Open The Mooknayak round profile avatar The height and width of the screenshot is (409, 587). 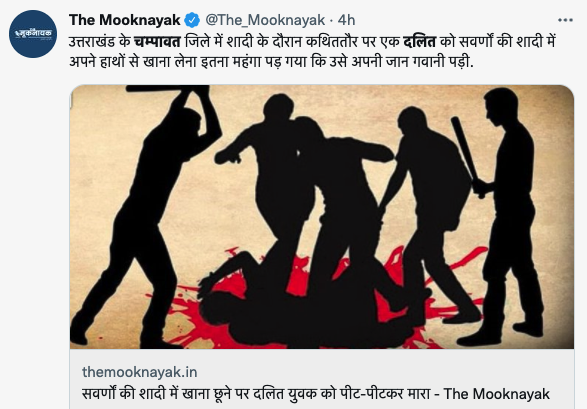coord(33,34)
